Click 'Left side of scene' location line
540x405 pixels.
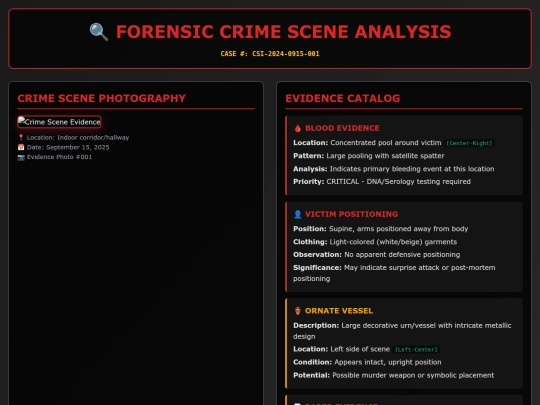pos(341,350)
